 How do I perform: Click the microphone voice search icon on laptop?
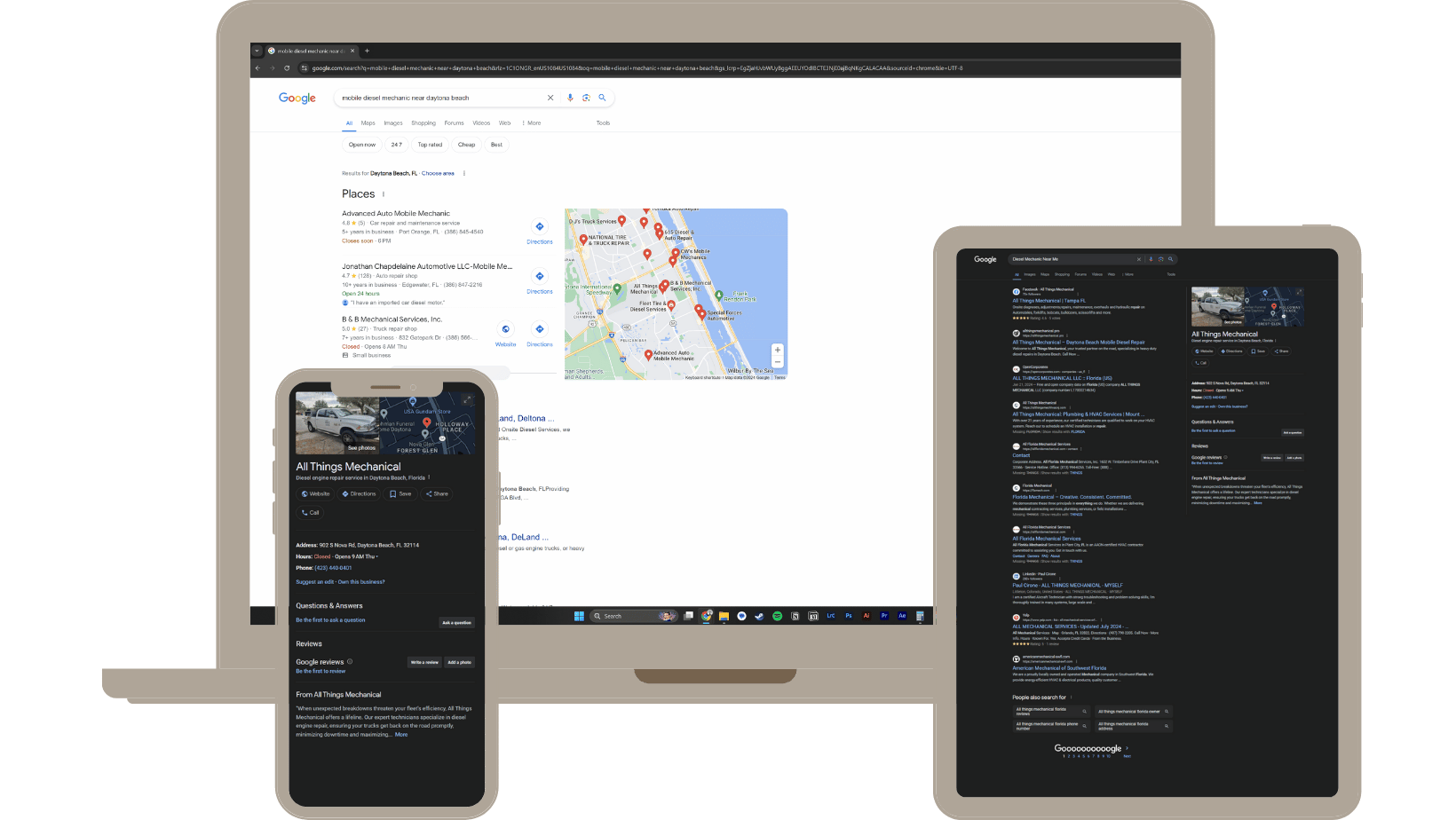pyautogui.click(x=570, y=98)
